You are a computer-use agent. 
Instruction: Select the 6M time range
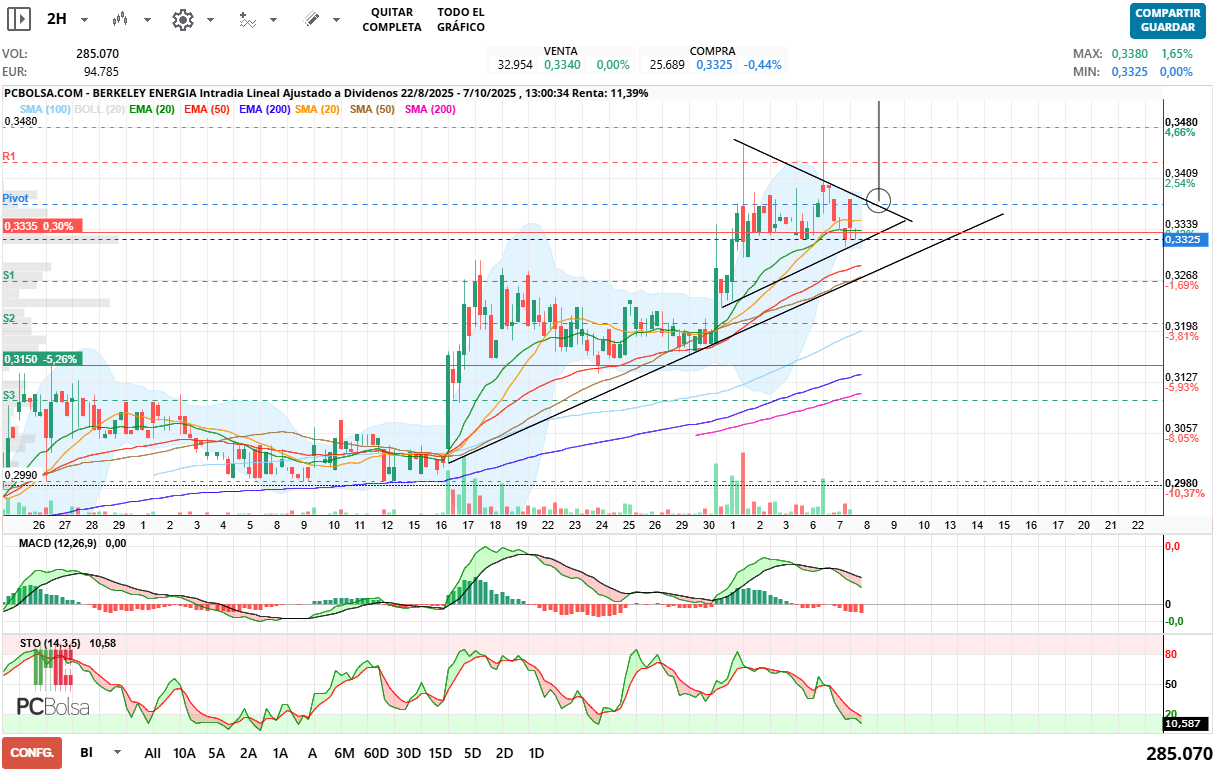[x=344, y=752]
